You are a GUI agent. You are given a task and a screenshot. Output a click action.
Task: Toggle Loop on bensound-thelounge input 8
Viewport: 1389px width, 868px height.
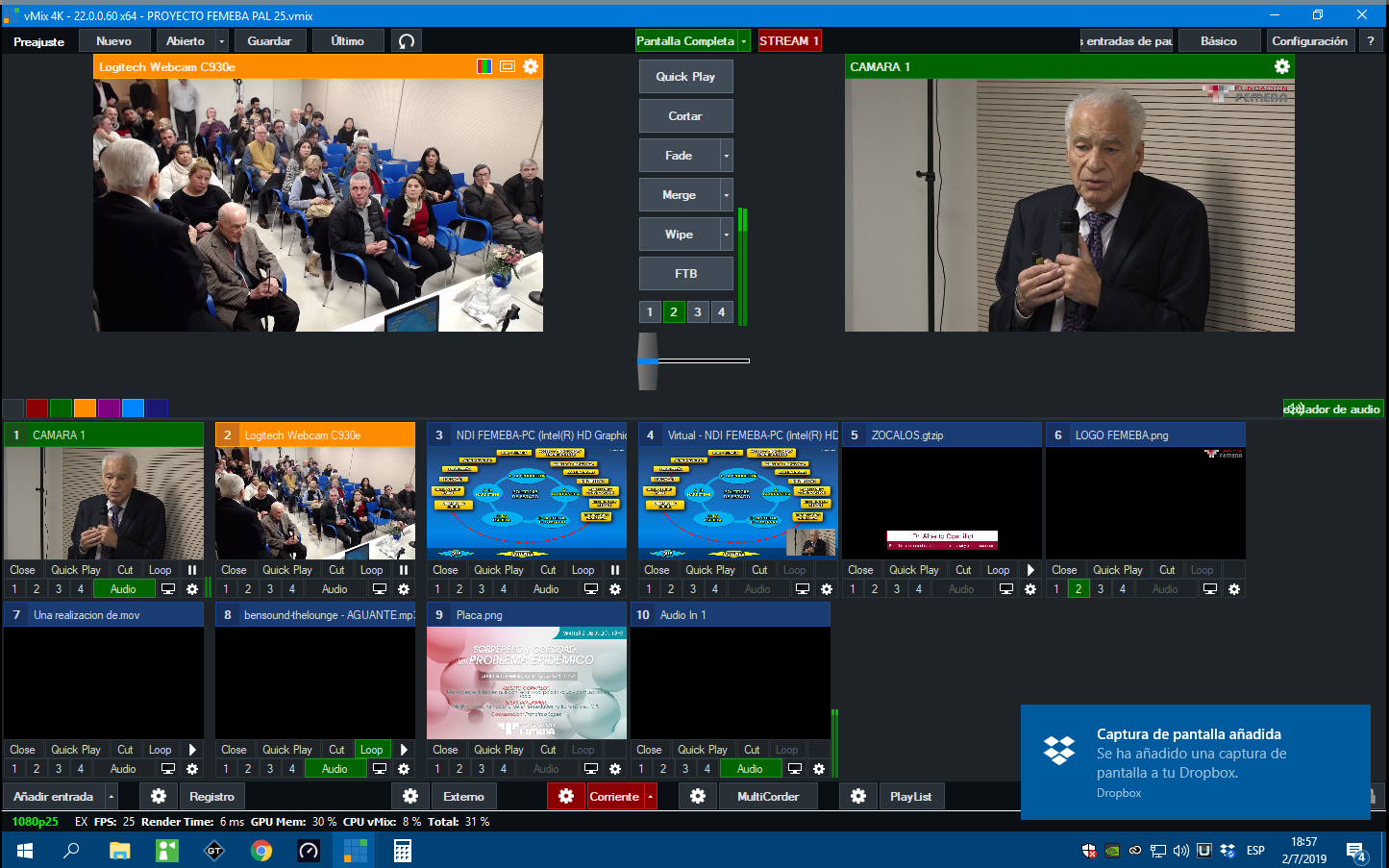(x=372, y=750)
